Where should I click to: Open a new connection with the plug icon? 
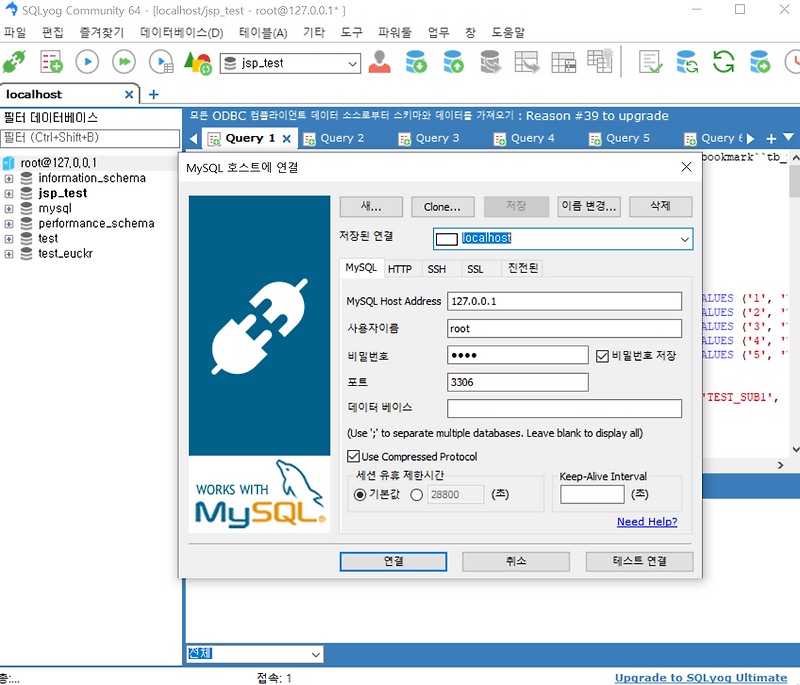tap(14, 62)
